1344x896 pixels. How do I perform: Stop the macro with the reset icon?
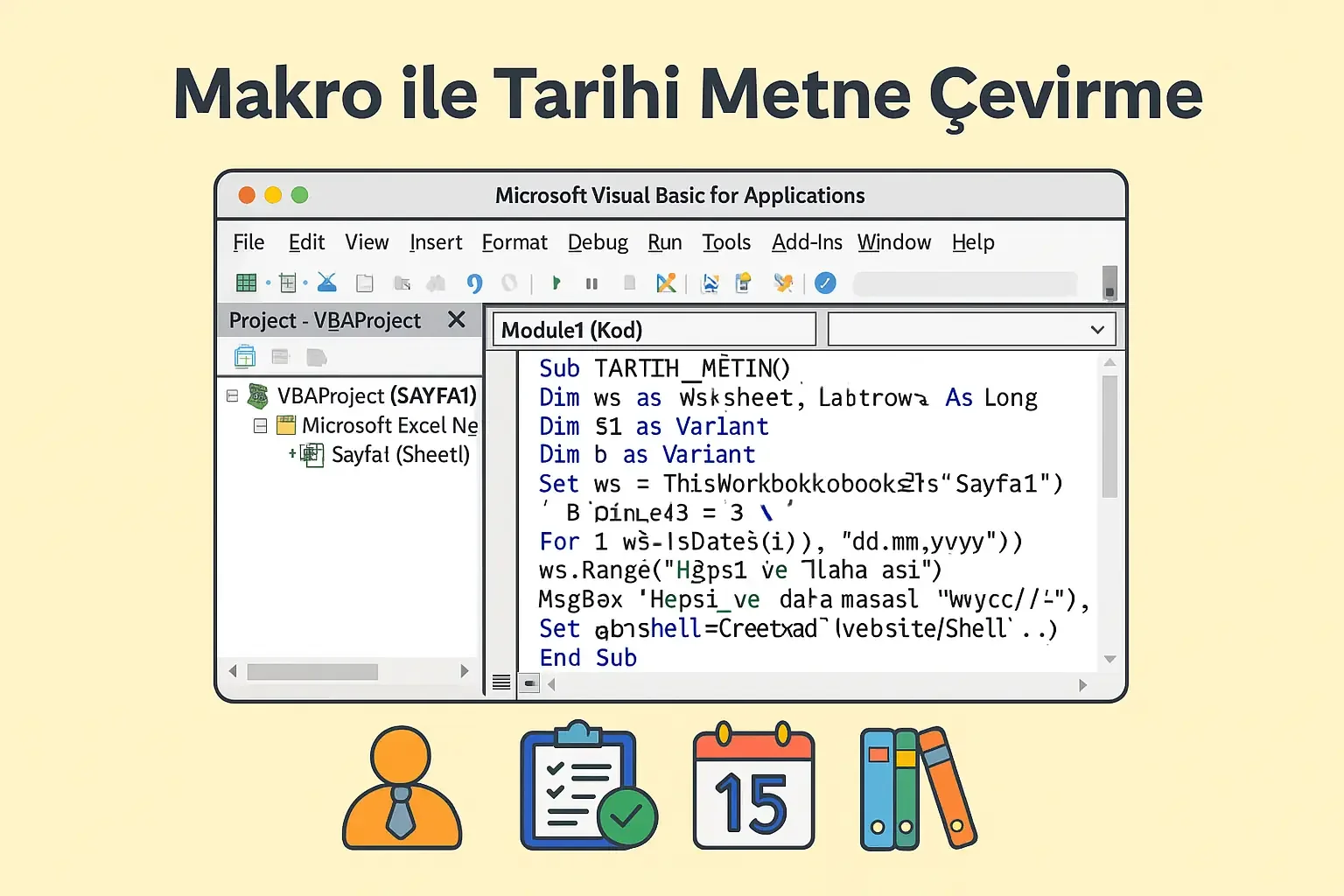pyautogui.click(x=629, y=282)
